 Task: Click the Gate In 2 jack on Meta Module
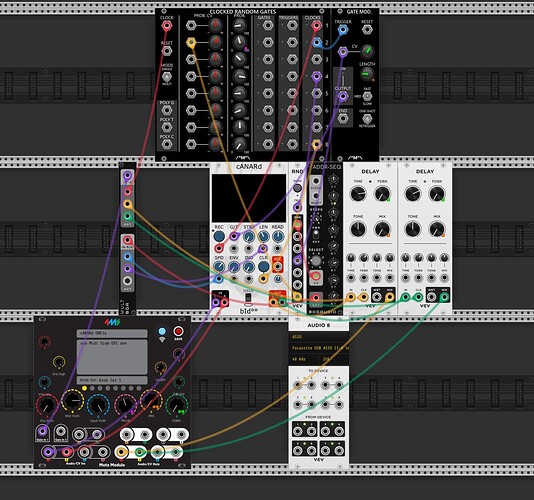click(61, 432)
